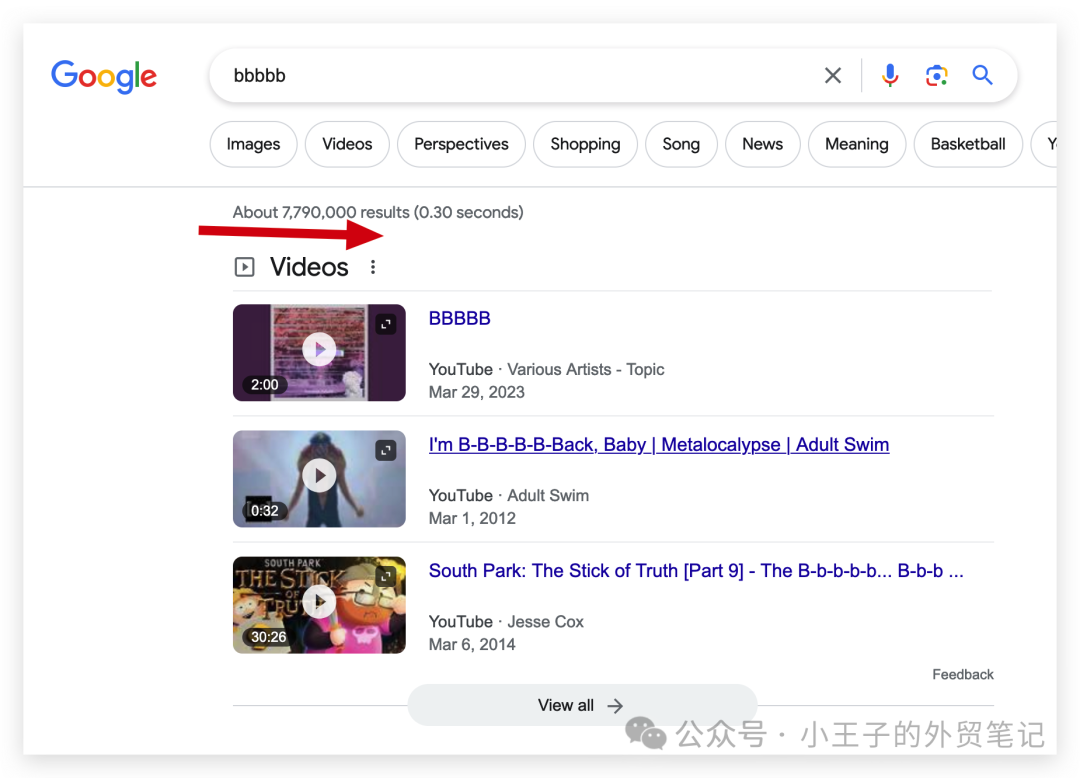
Task: Switch to the Images tab
Action: (253, 144)
